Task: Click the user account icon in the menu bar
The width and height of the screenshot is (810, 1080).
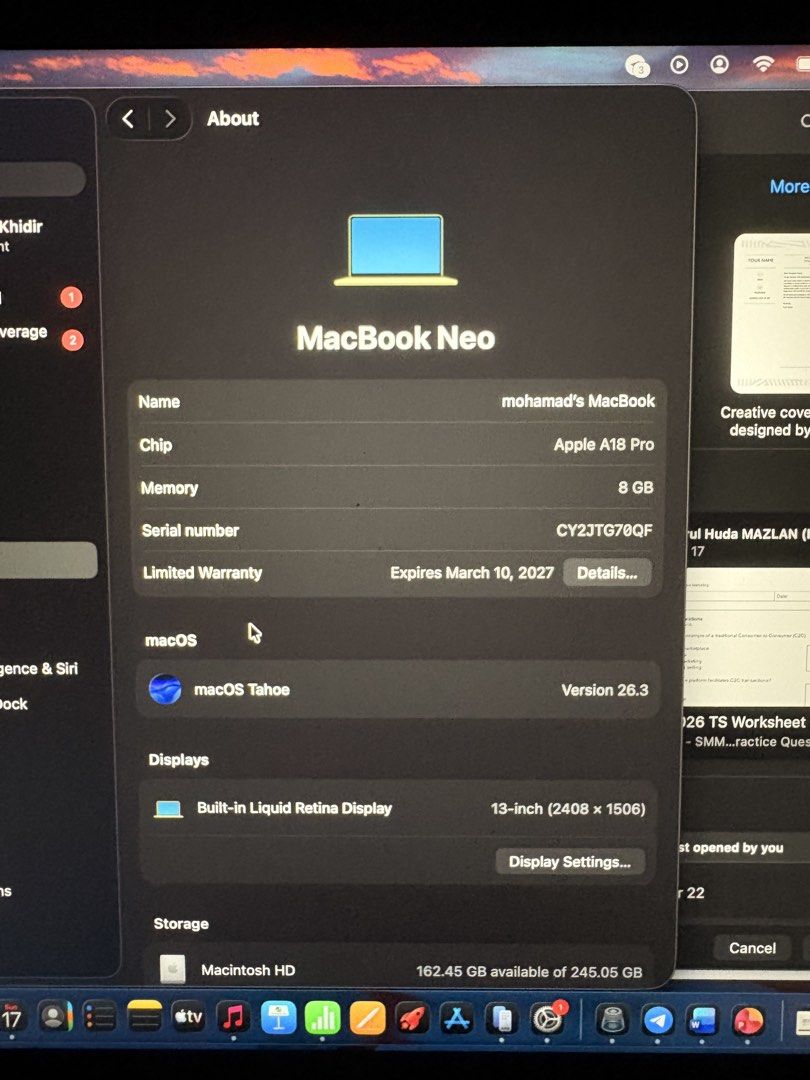Action: tap(720, 64)
